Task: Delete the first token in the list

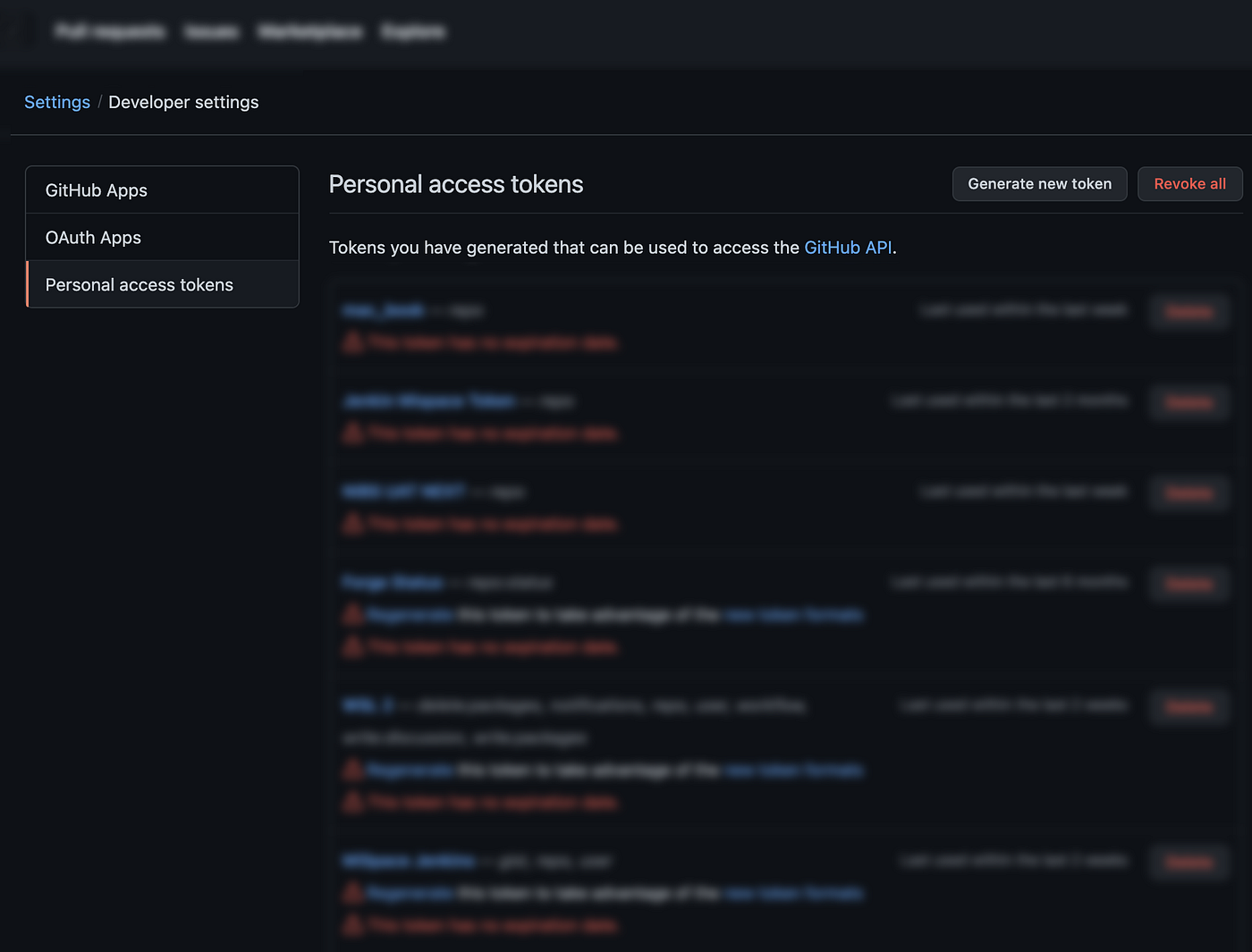Action: tap(1189, 311)
